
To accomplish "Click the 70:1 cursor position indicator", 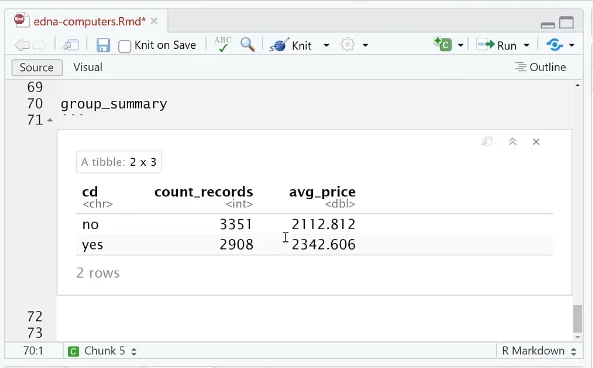I will pos(33,351).
